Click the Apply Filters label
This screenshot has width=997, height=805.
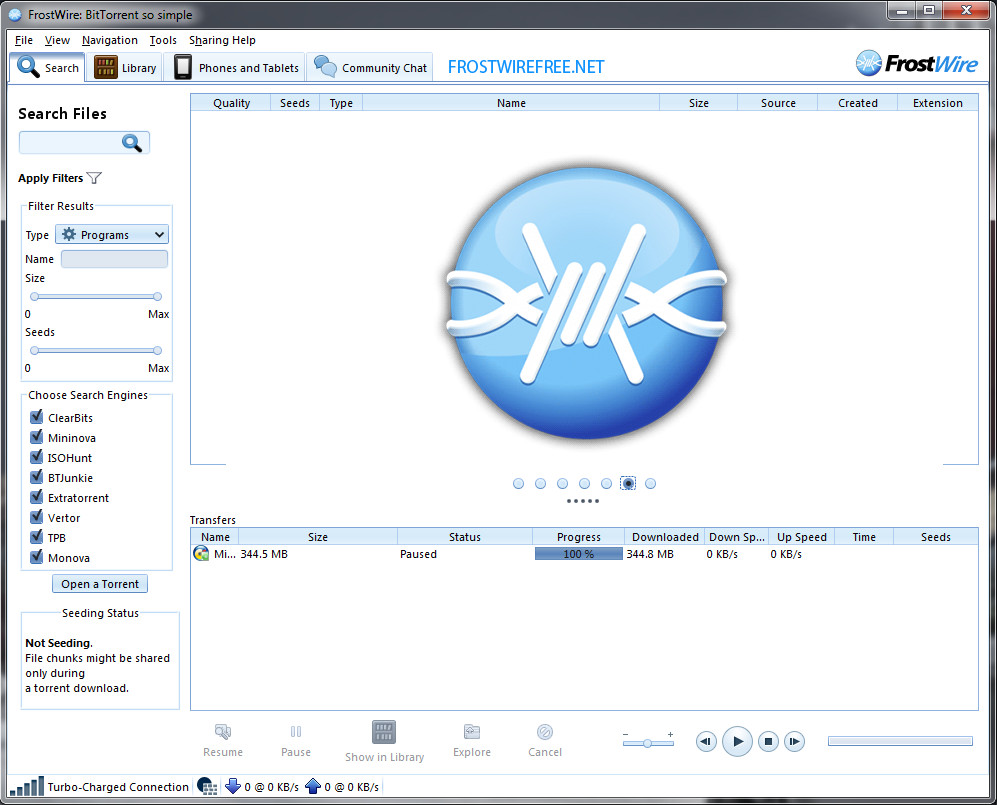point(50,178)
